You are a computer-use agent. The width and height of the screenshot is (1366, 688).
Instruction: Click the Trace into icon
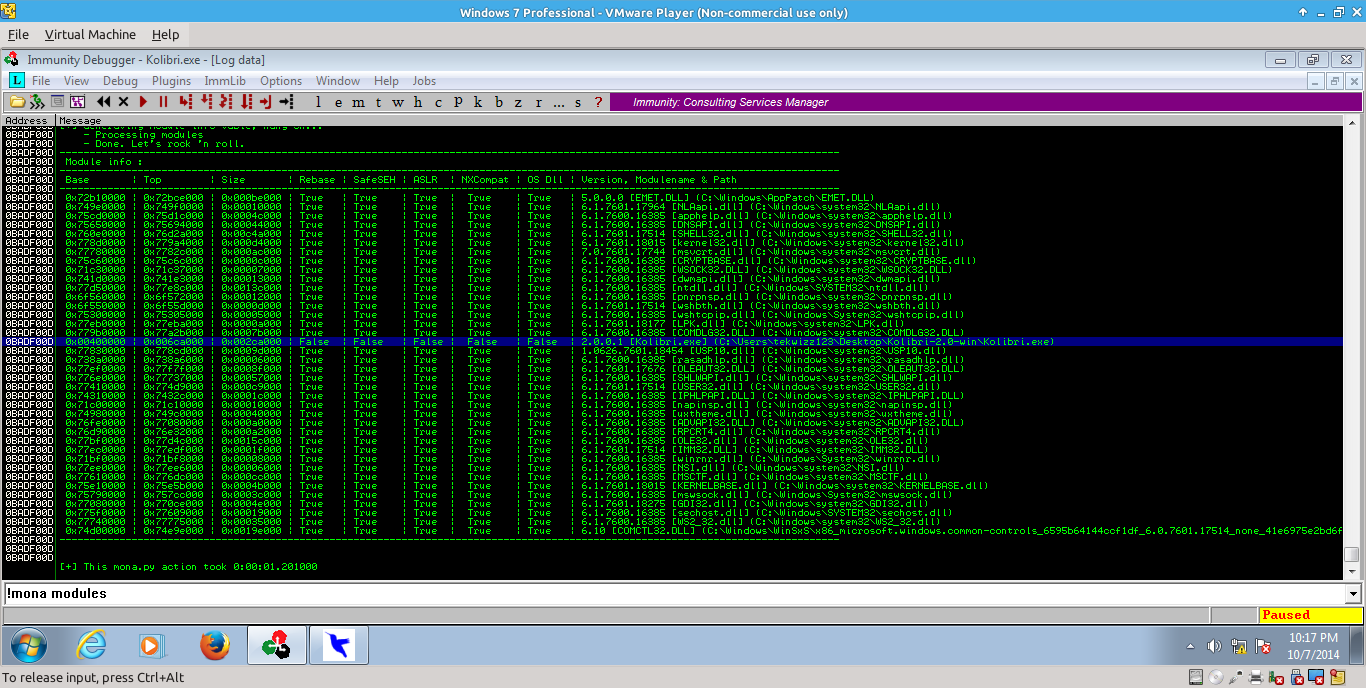226,102
